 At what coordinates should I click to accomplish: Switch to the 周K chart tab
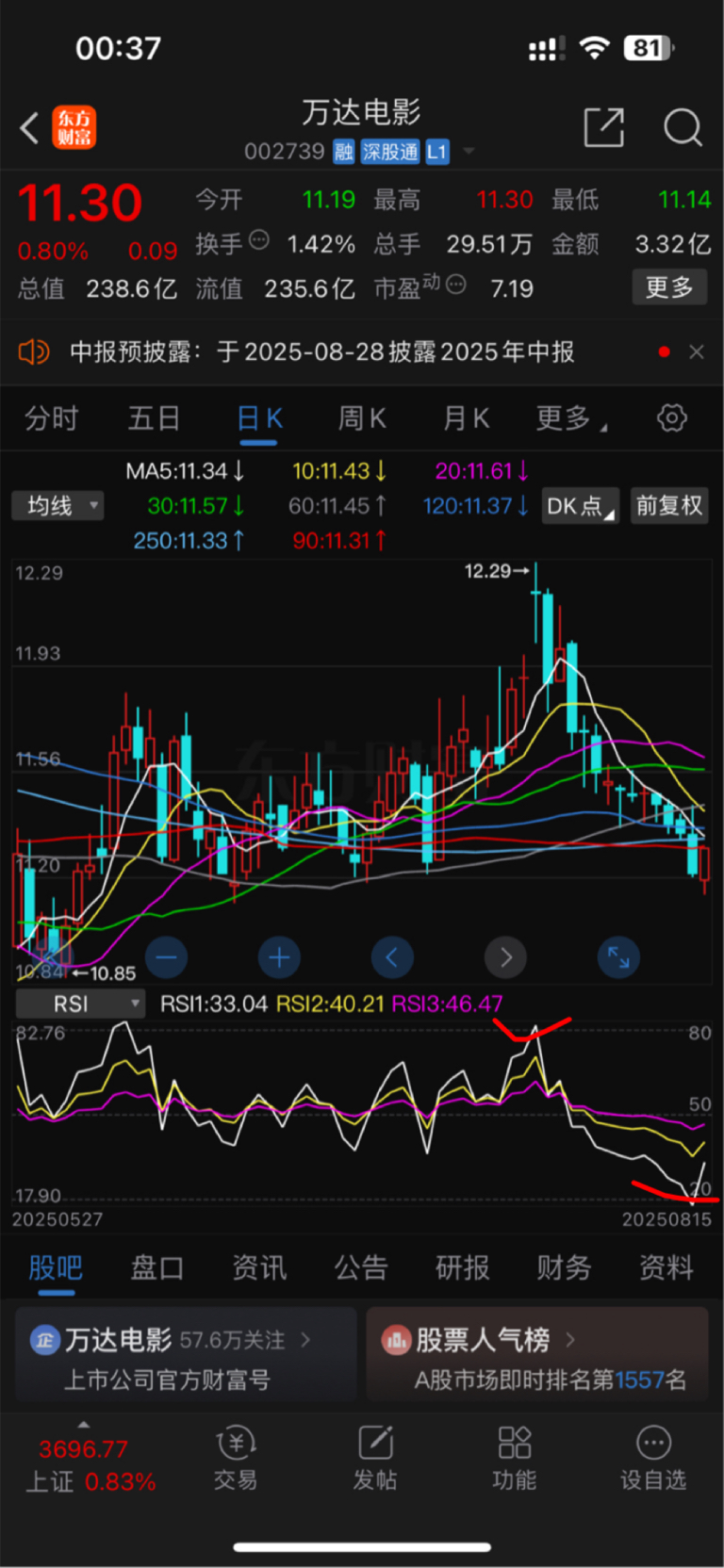362,418
